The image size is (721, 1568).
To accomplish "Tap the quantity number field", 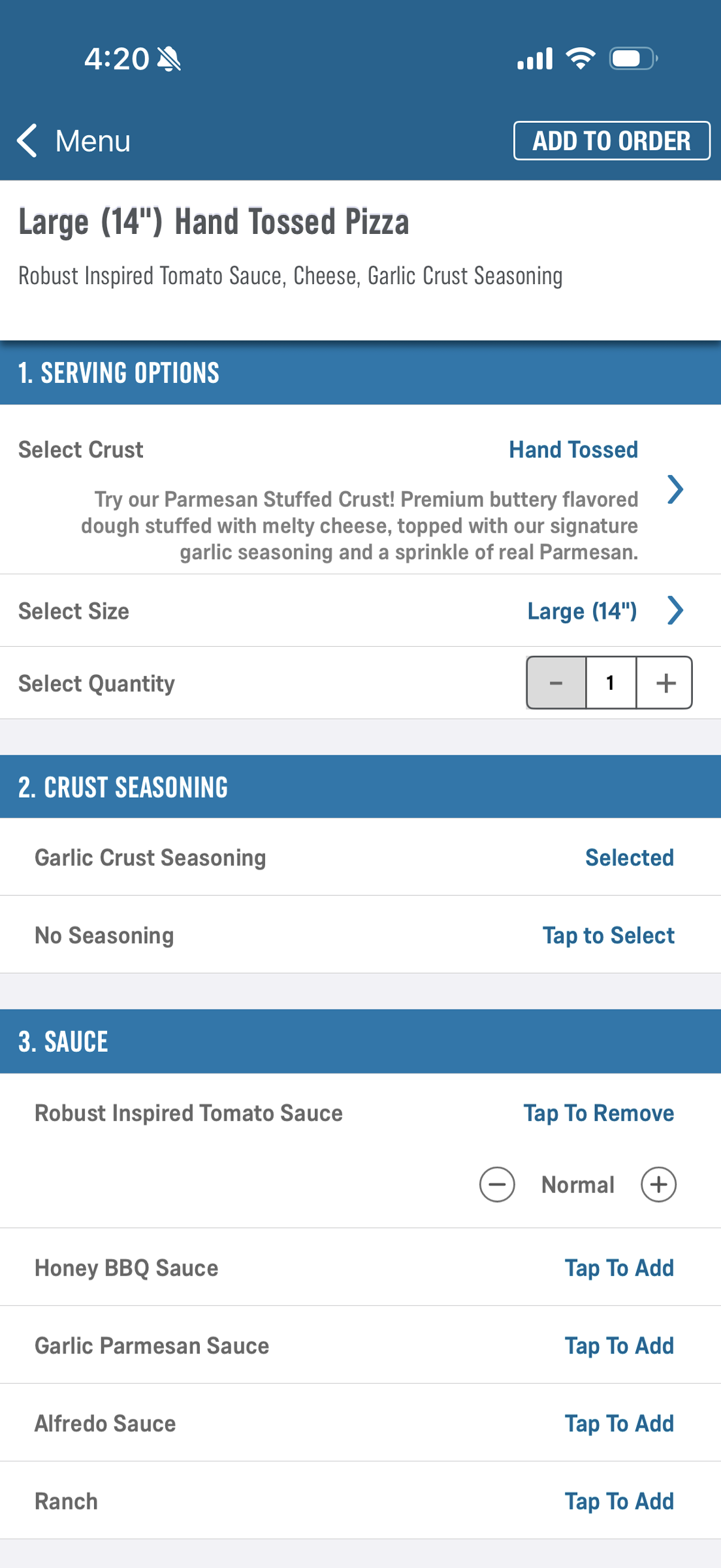I will pos(611,683).
